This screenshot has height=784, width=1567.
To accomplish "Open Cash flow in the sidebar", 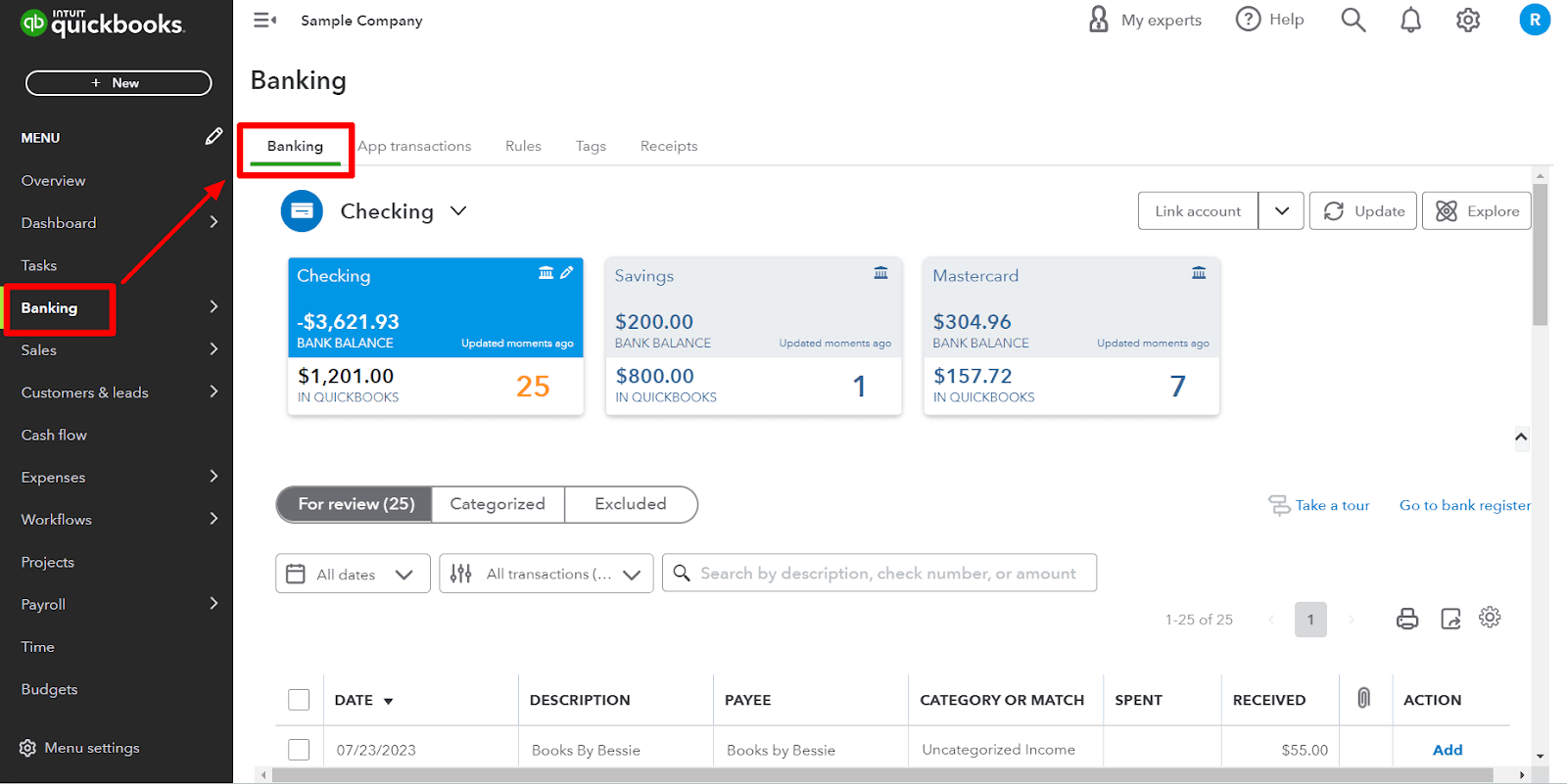I will pyautogui.click(x=54, y=435).
